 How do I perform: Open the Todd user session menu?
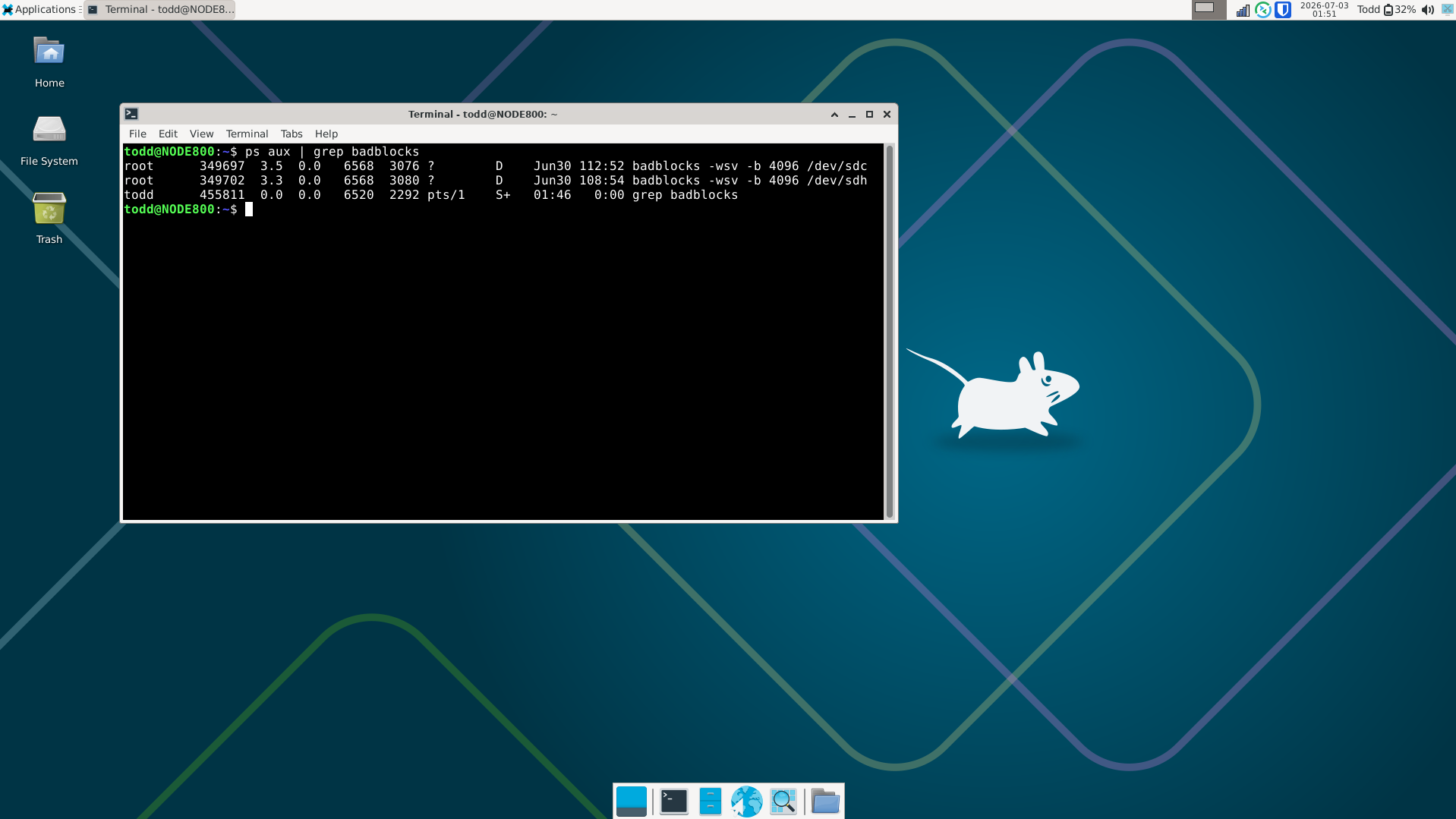(1368, 10)
